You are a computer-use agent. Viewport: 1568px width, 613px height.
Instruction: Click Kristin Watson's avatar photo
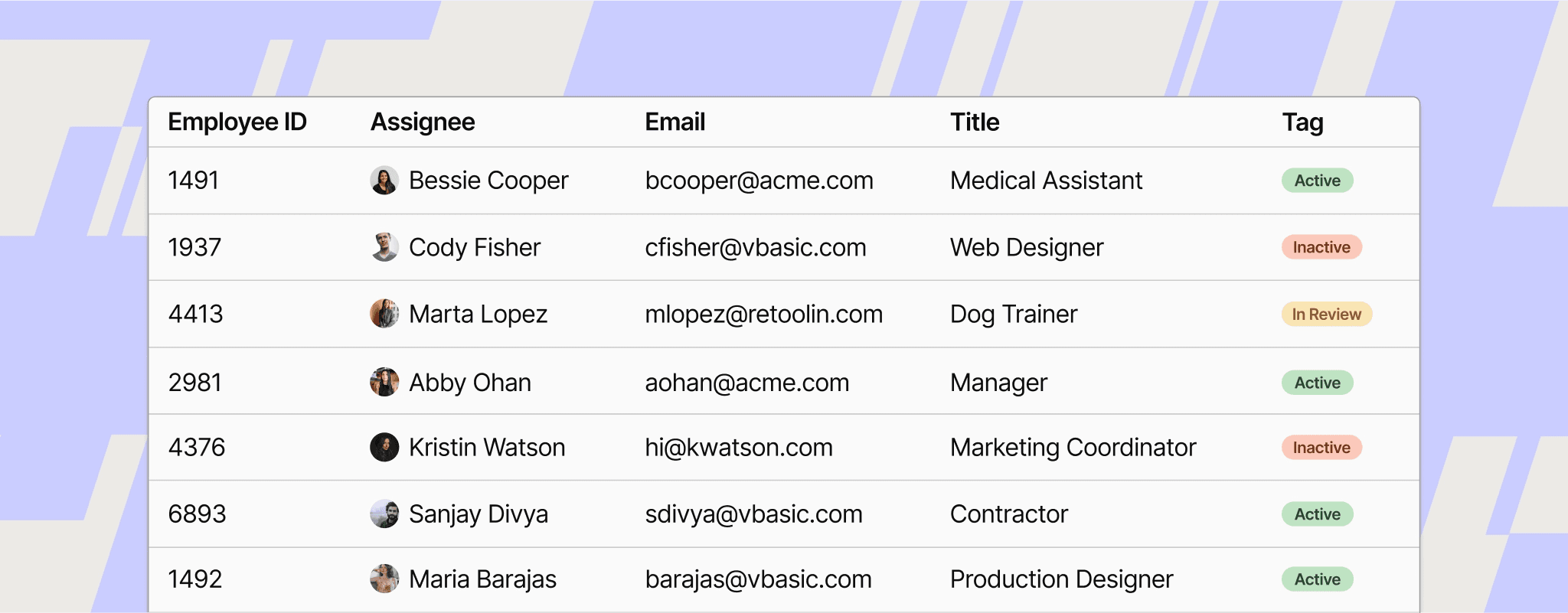384,447
